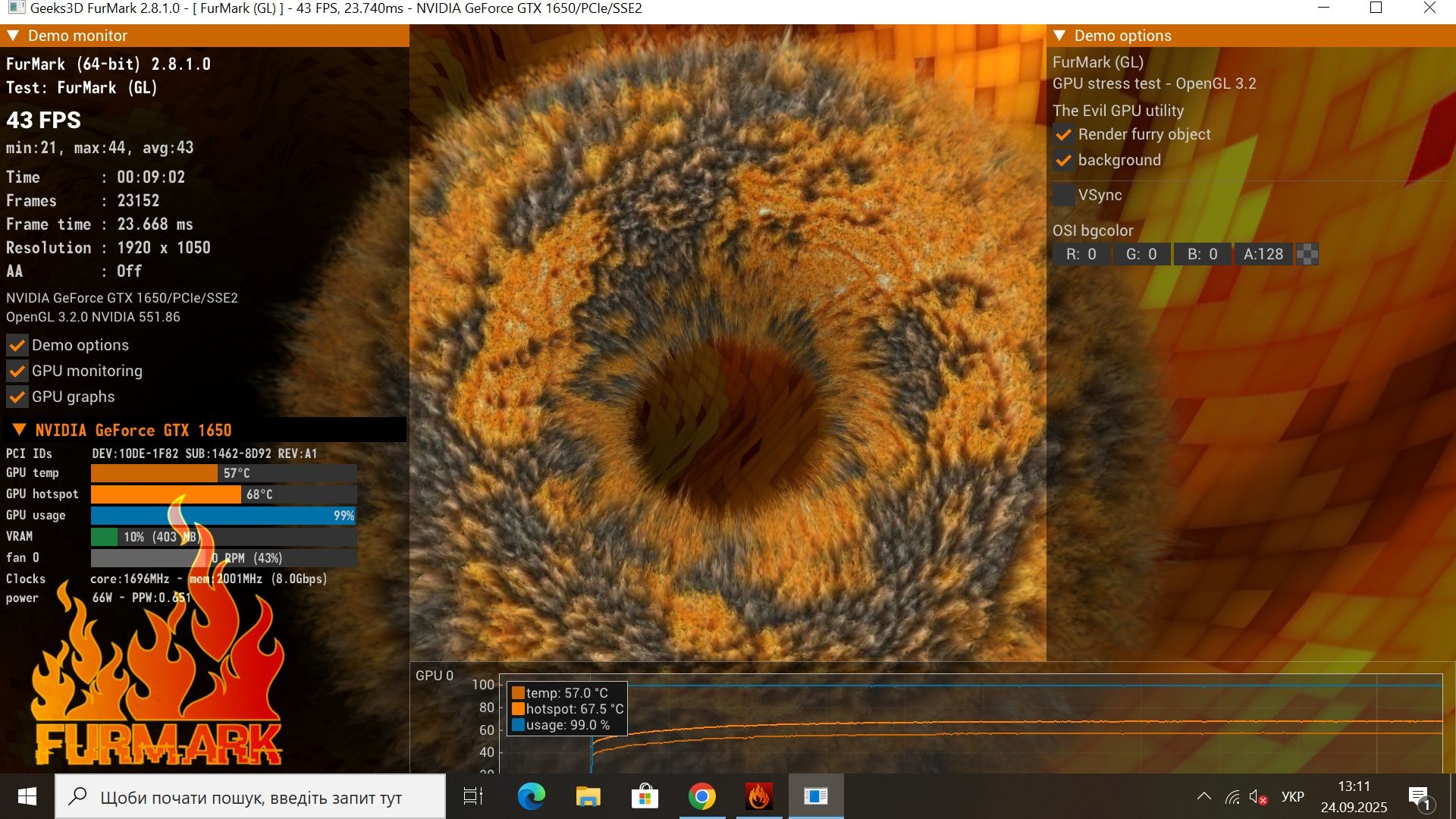Toggle the GPU graphs checkbox
Image resolution: width=1456 pixels, height=819 pixels.
[x=17, y=397]
